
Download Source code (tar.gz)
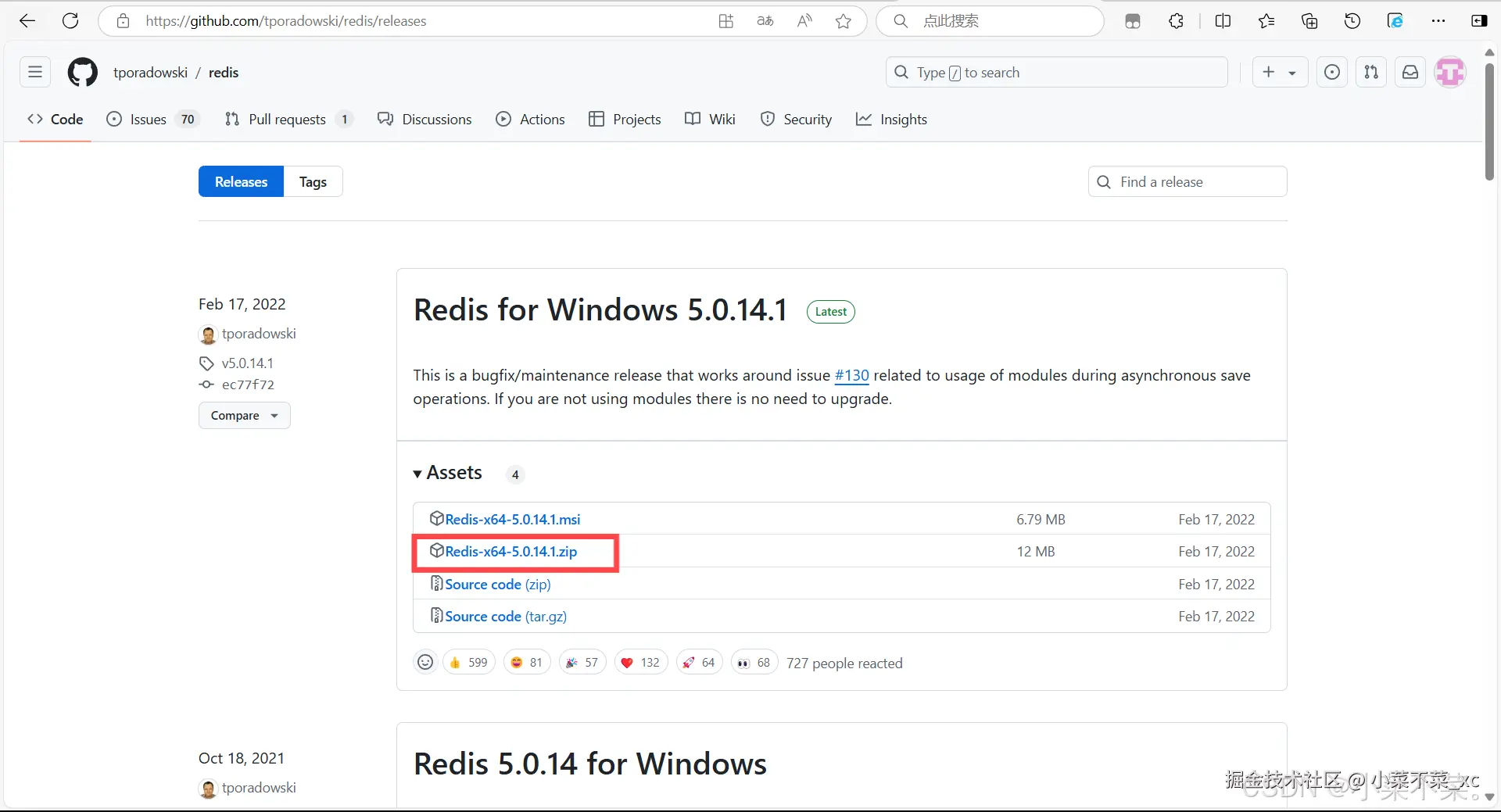506,616
